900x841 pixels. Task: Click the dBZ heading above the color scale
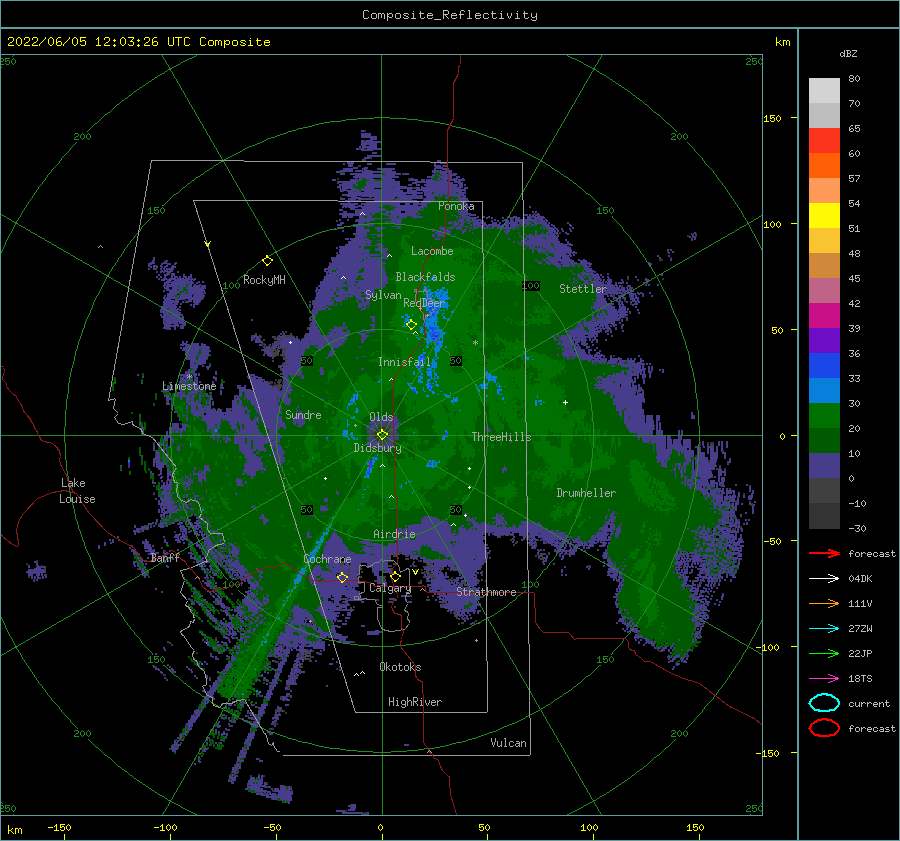[x=848, y=53]
